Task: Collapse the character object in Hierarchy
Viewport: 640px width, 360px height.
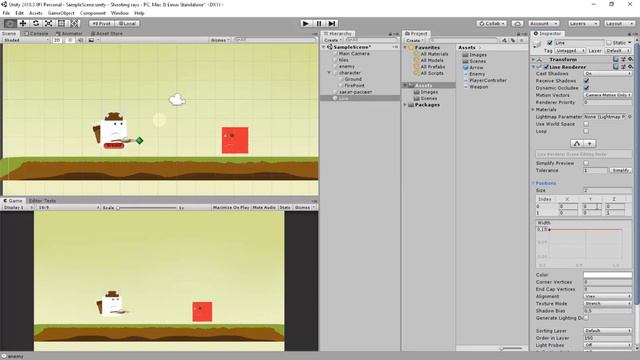Action: click(329, 73)
